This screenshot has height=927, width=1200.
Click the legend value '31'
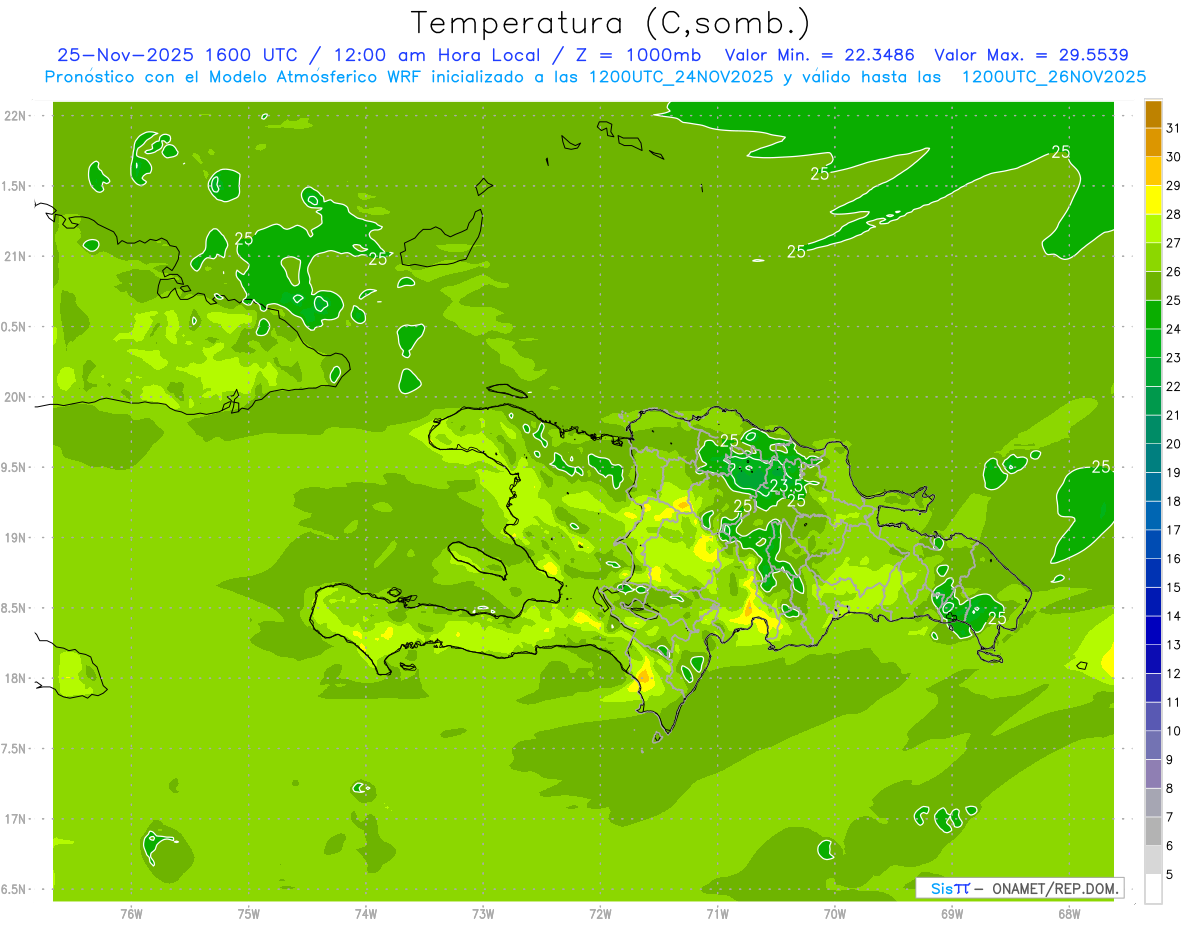(1174, 128)
